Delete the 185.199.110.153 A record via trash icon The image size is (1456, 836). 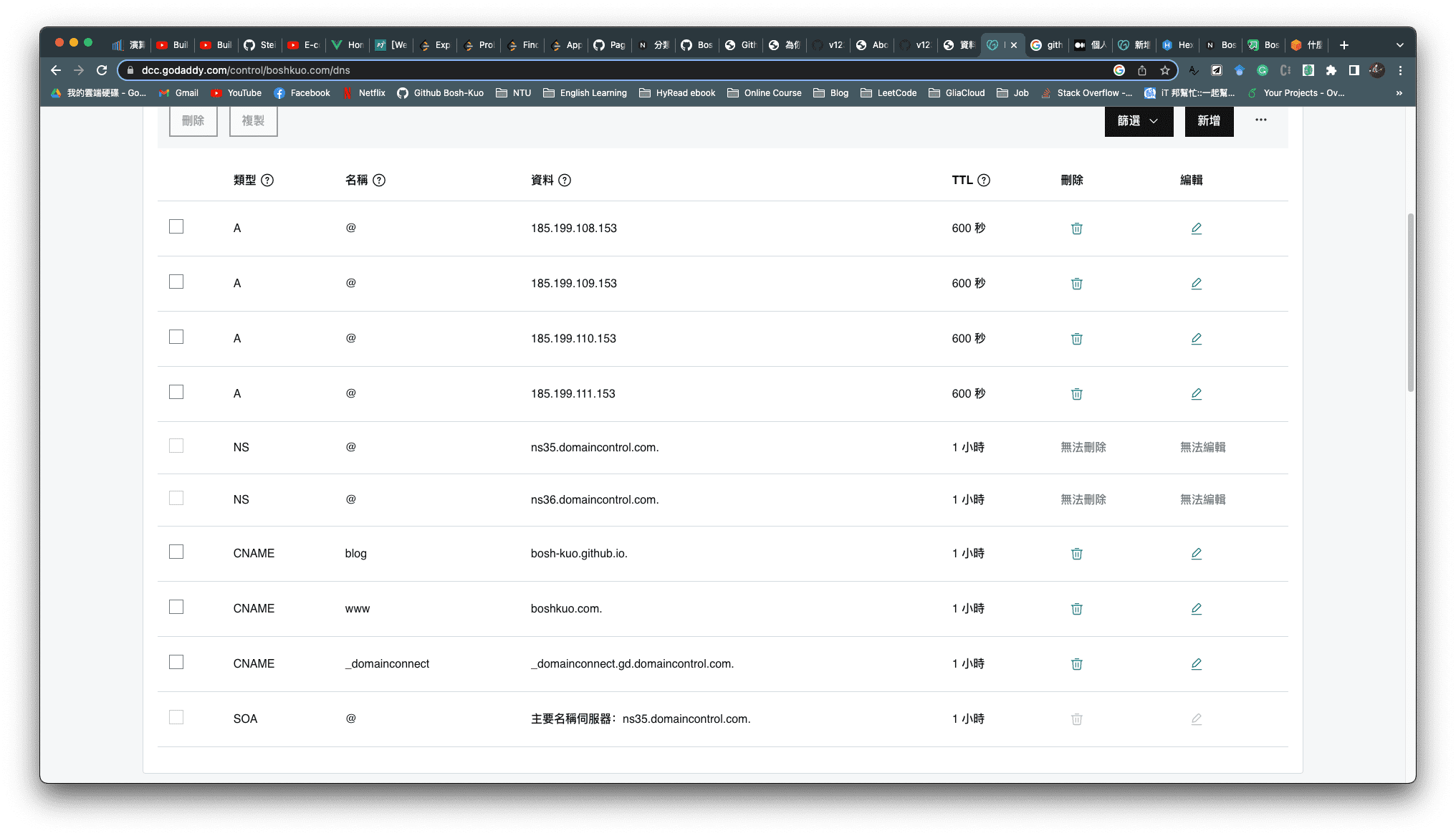[x=1076, y=339]
